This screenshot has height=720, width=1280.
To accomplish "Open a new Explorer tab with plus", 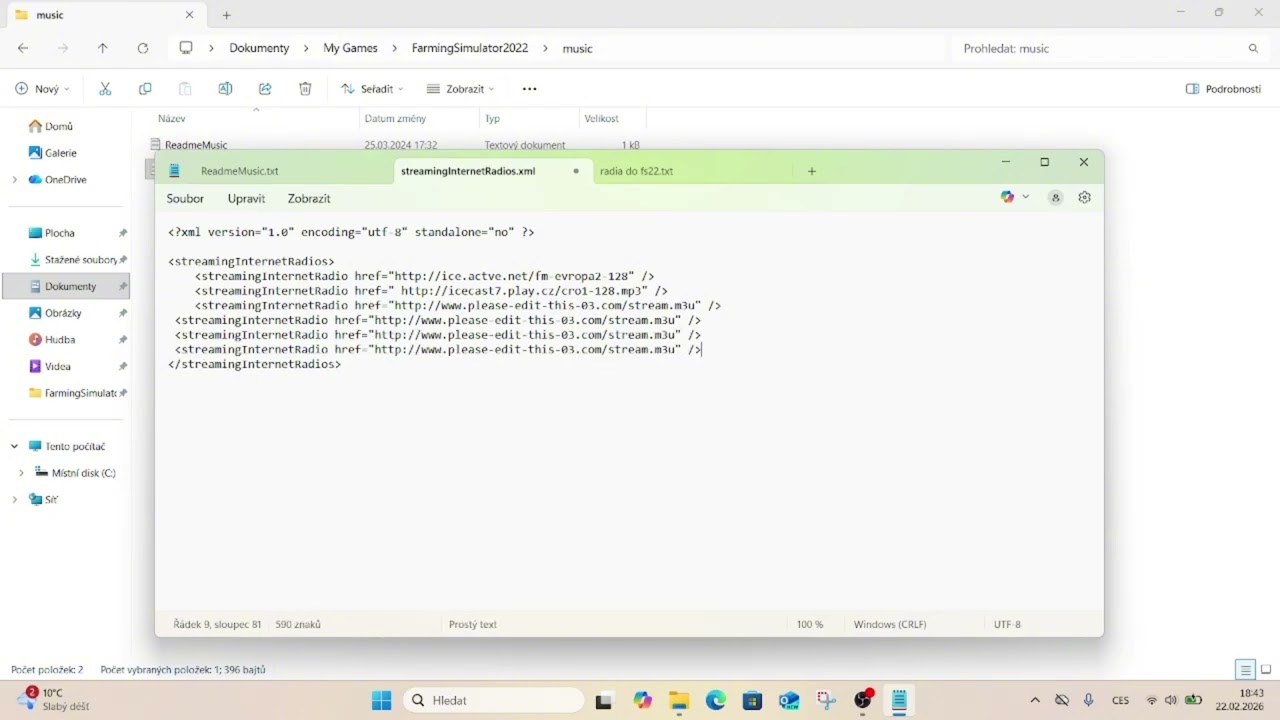I will tap(226, 15).
